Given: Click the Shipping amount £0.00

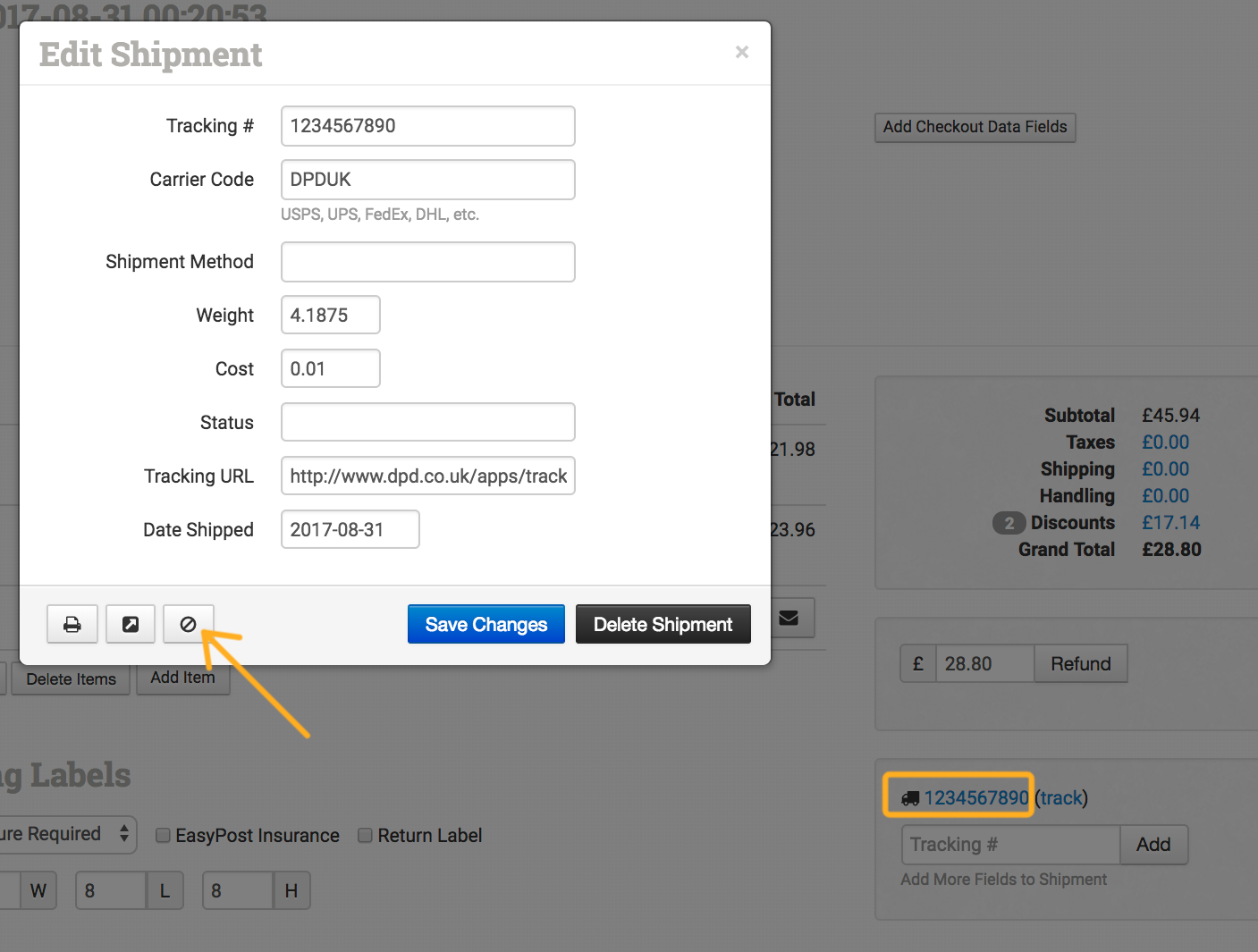Looking at the screenshot, I should 1166,469.
